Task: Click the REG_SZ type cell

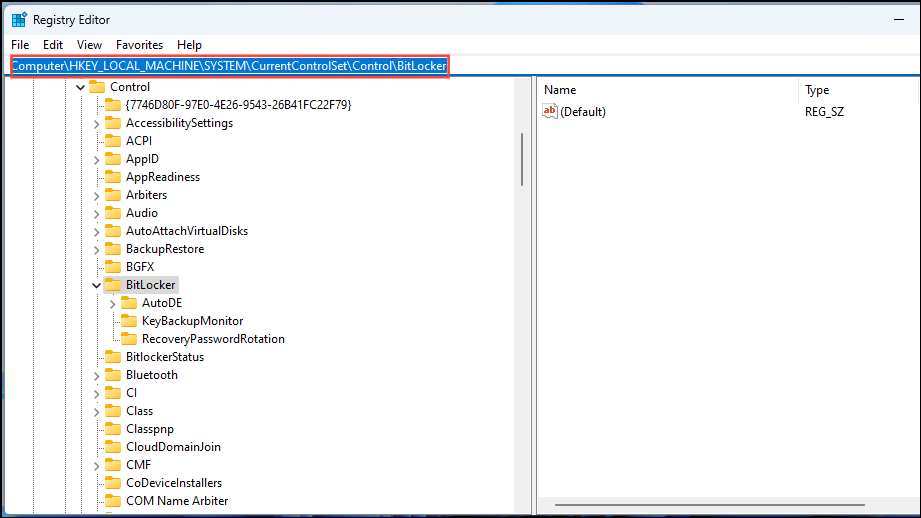Action: 824,112
